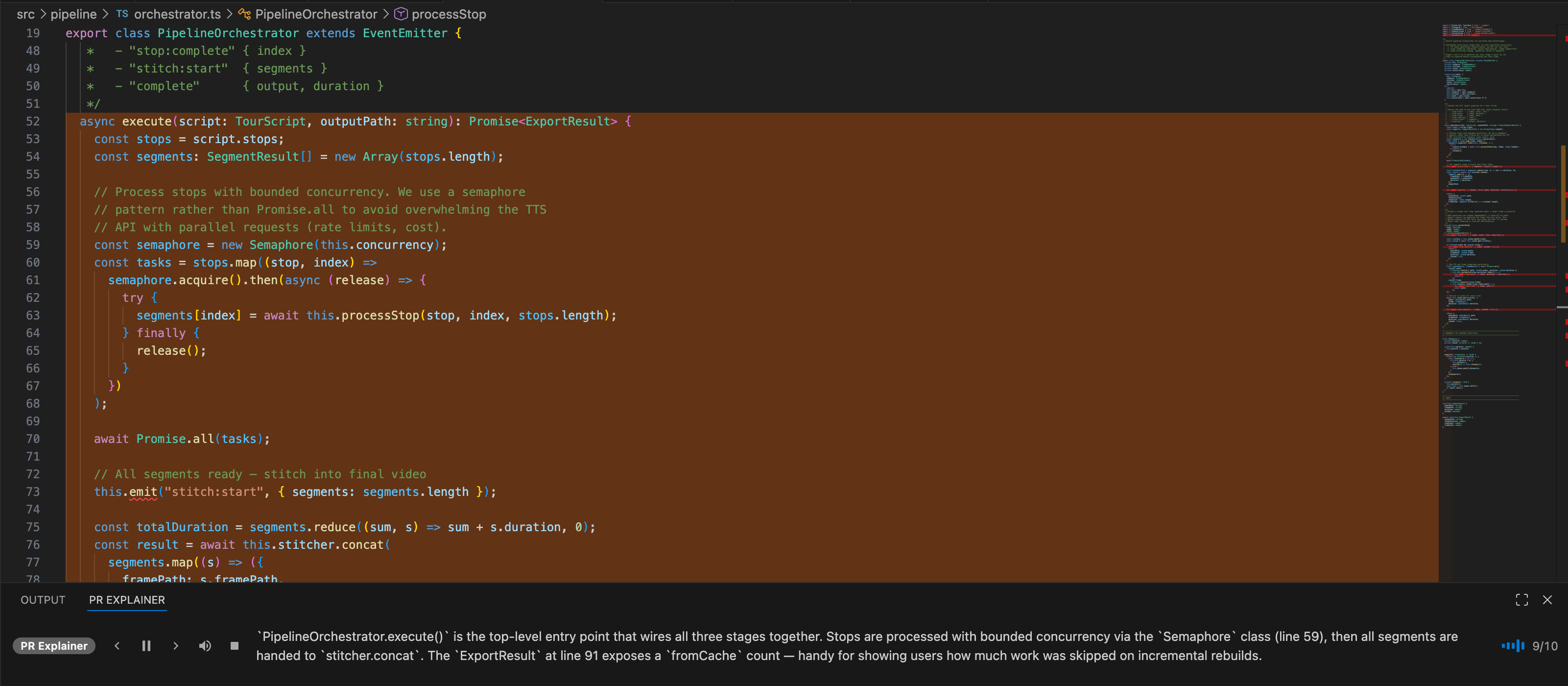Click line number 59 in gutter

pyautogui.click(x=33, y=245)
